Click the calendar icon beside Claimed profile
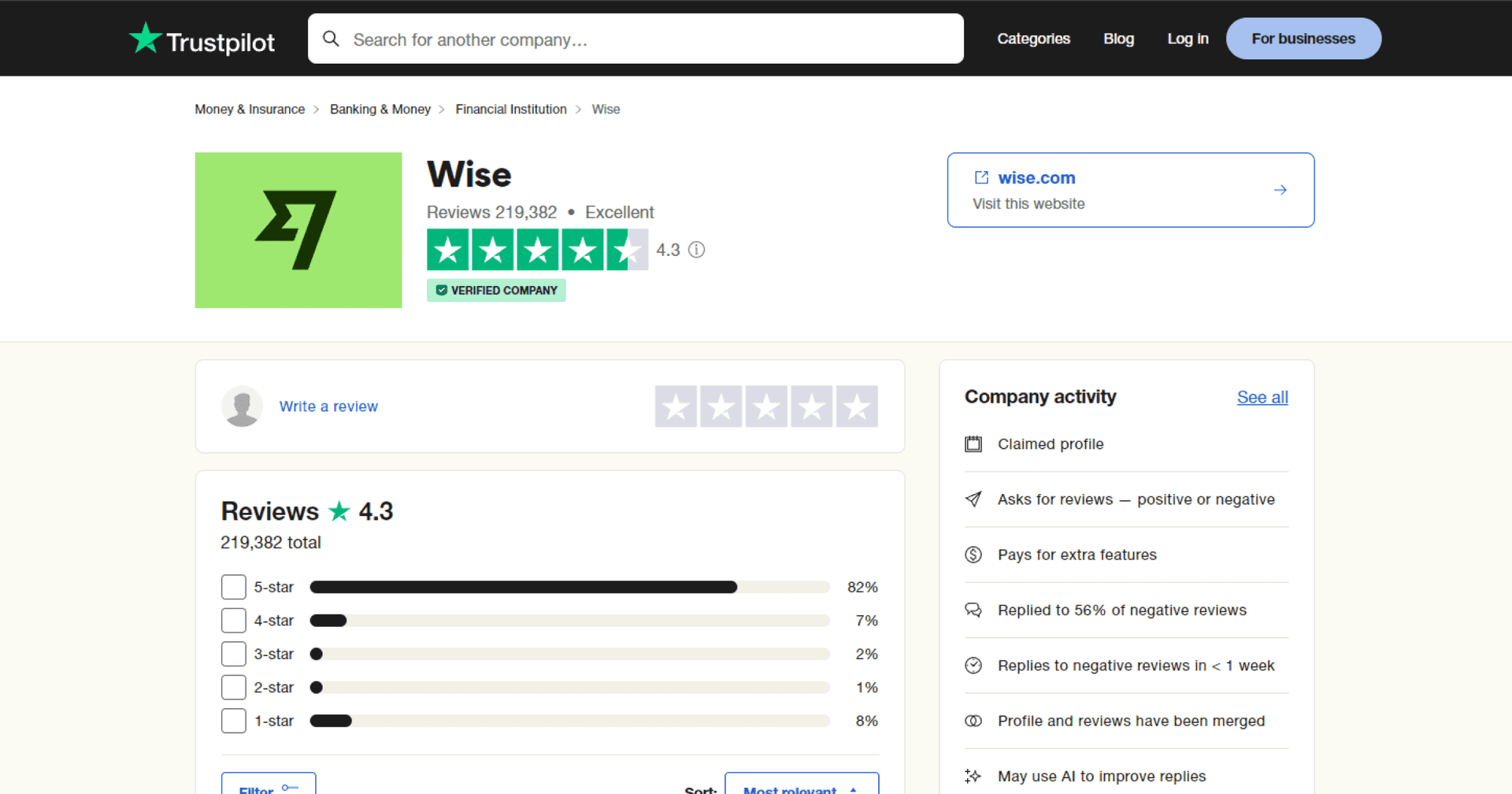The image size is (1512, 794). click(973, 443)
